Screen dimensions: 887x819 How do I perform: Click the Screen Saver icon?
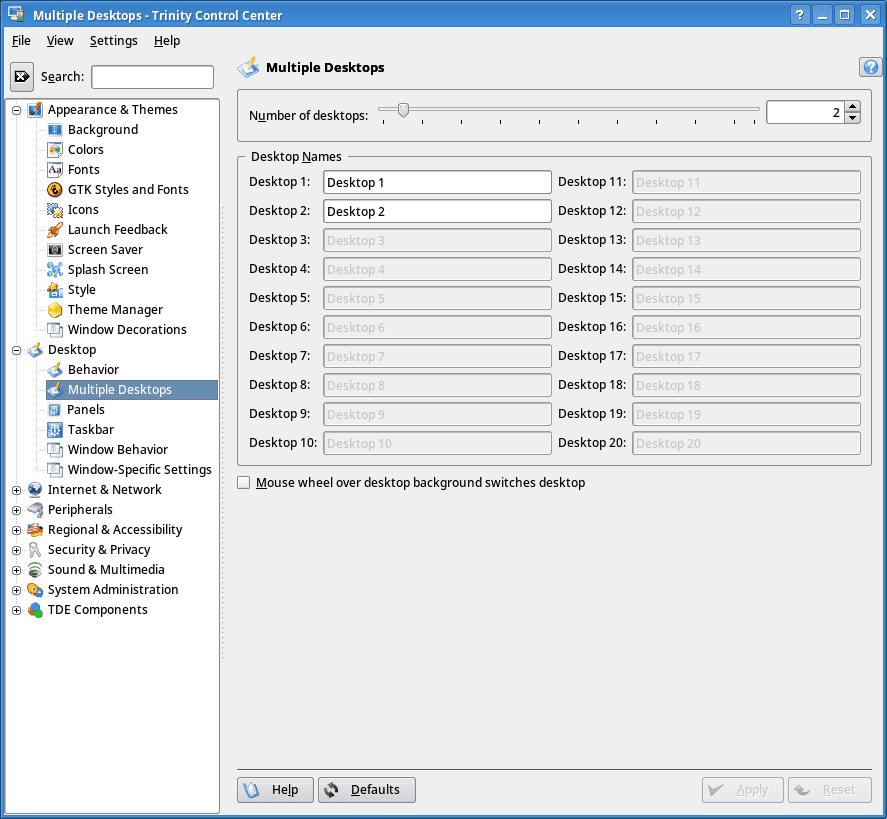(x=55, y=250)
